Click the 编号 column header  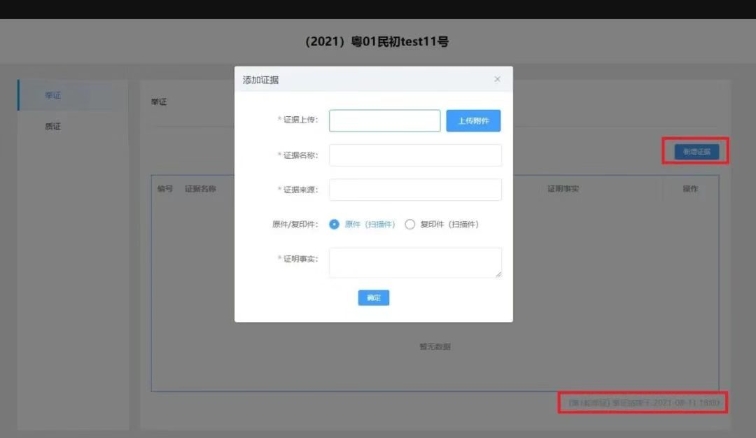165,188
